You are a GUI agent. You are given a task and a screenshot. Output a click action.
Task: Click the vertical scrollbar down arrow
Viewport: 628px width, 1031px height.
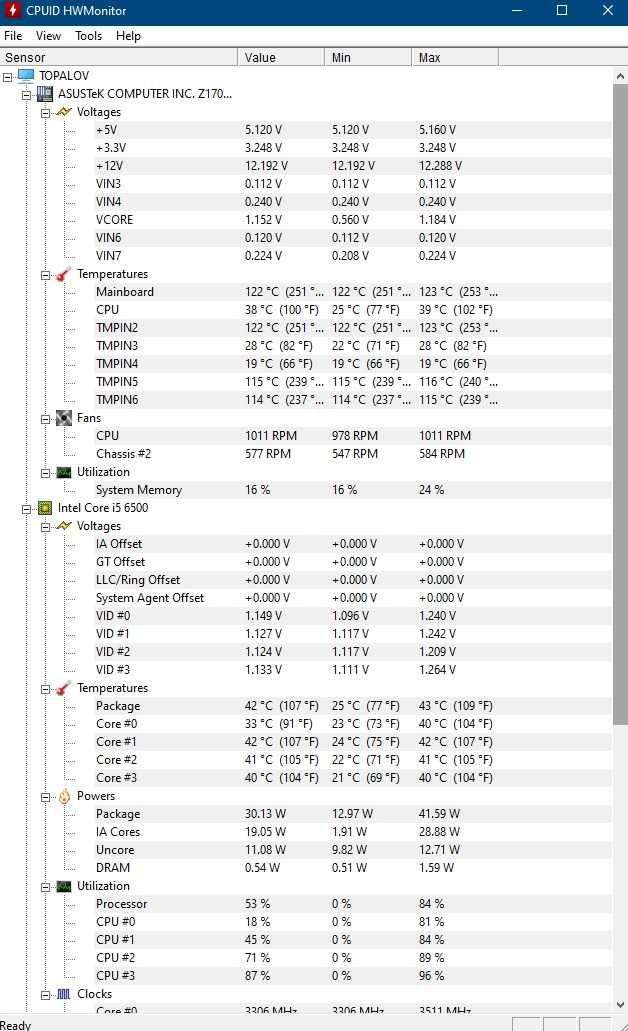620,1005
